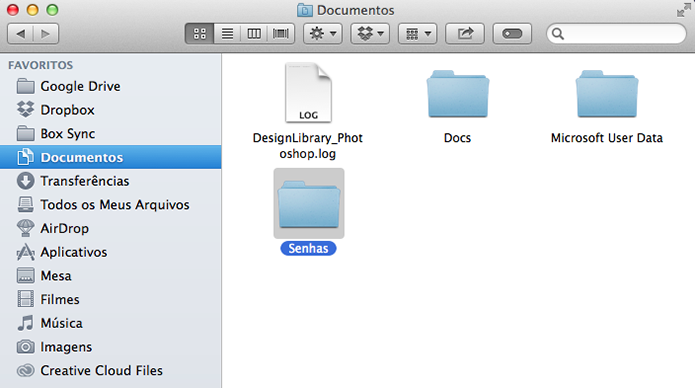This screenshot has width=695, height=388.
Task: Enter full screen with the corner arrows
Action: point(683,10)
